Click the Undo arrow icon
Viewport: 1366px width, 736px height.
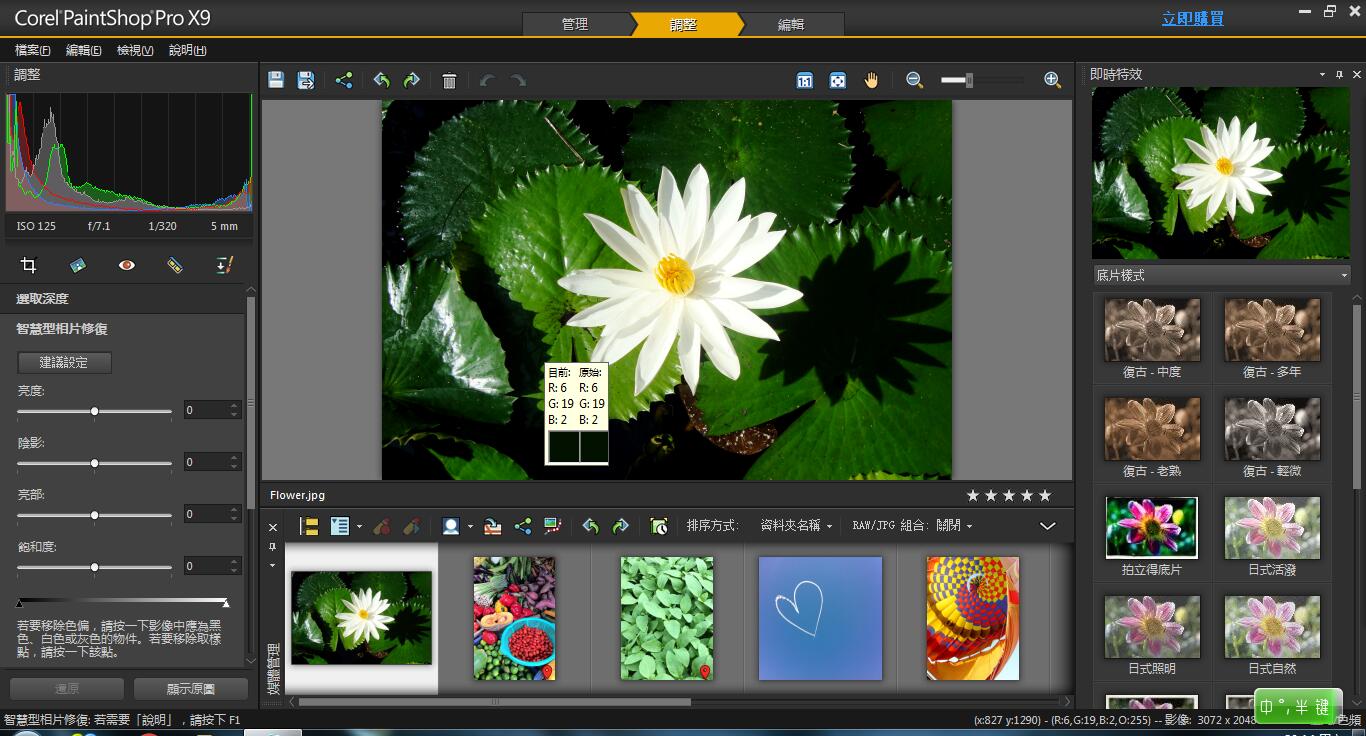tap(487, 80)
